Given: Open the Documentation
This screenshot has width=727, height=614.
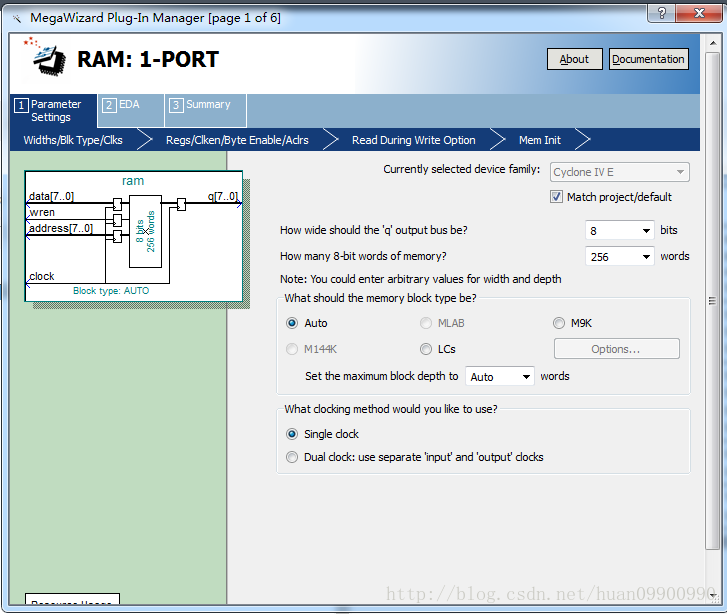Looking at the screenshot, I should coord(648,59).
